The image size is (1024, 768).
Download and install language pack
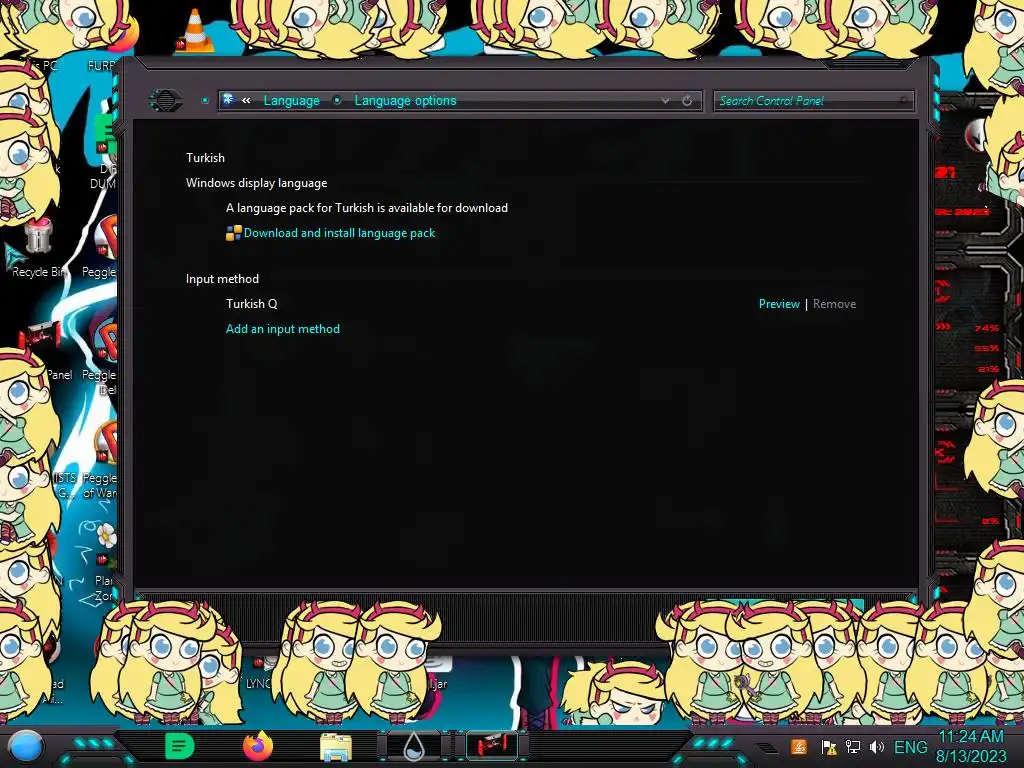pos(339,233)
